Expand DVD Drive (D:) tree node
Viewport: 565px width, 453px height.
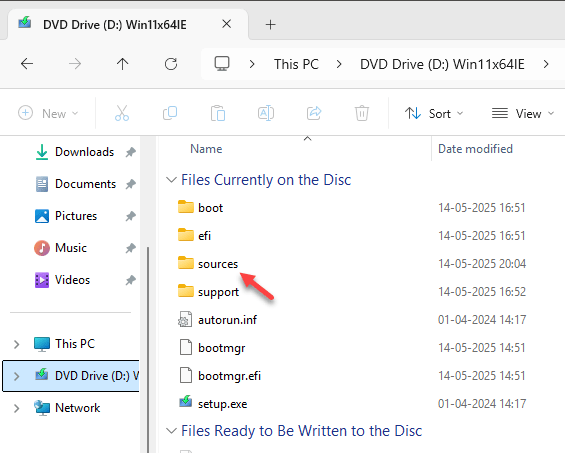click(x=17, y=376)
